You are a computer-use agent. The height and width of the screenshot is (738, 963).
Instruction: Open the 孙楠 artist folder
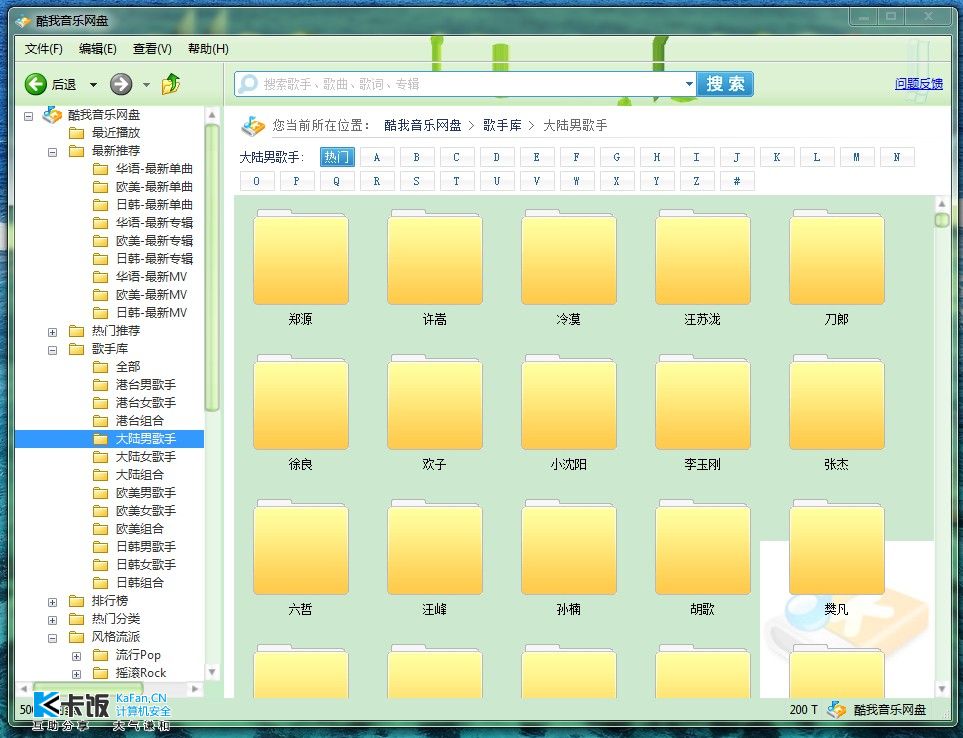568,548
